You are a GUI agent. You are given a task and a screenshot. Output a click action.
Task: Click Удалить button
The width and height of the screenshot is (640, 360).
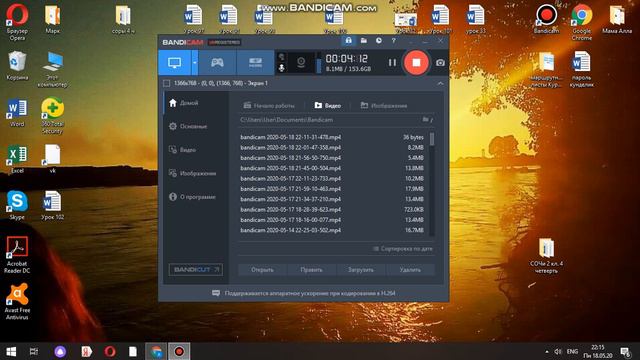(410, 270)
